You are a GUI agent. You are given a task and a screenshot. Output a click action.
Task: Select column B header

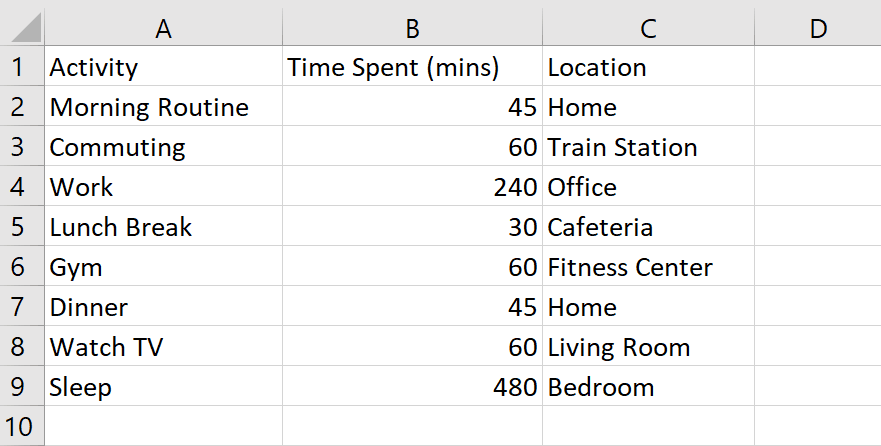tap(412, 29)
